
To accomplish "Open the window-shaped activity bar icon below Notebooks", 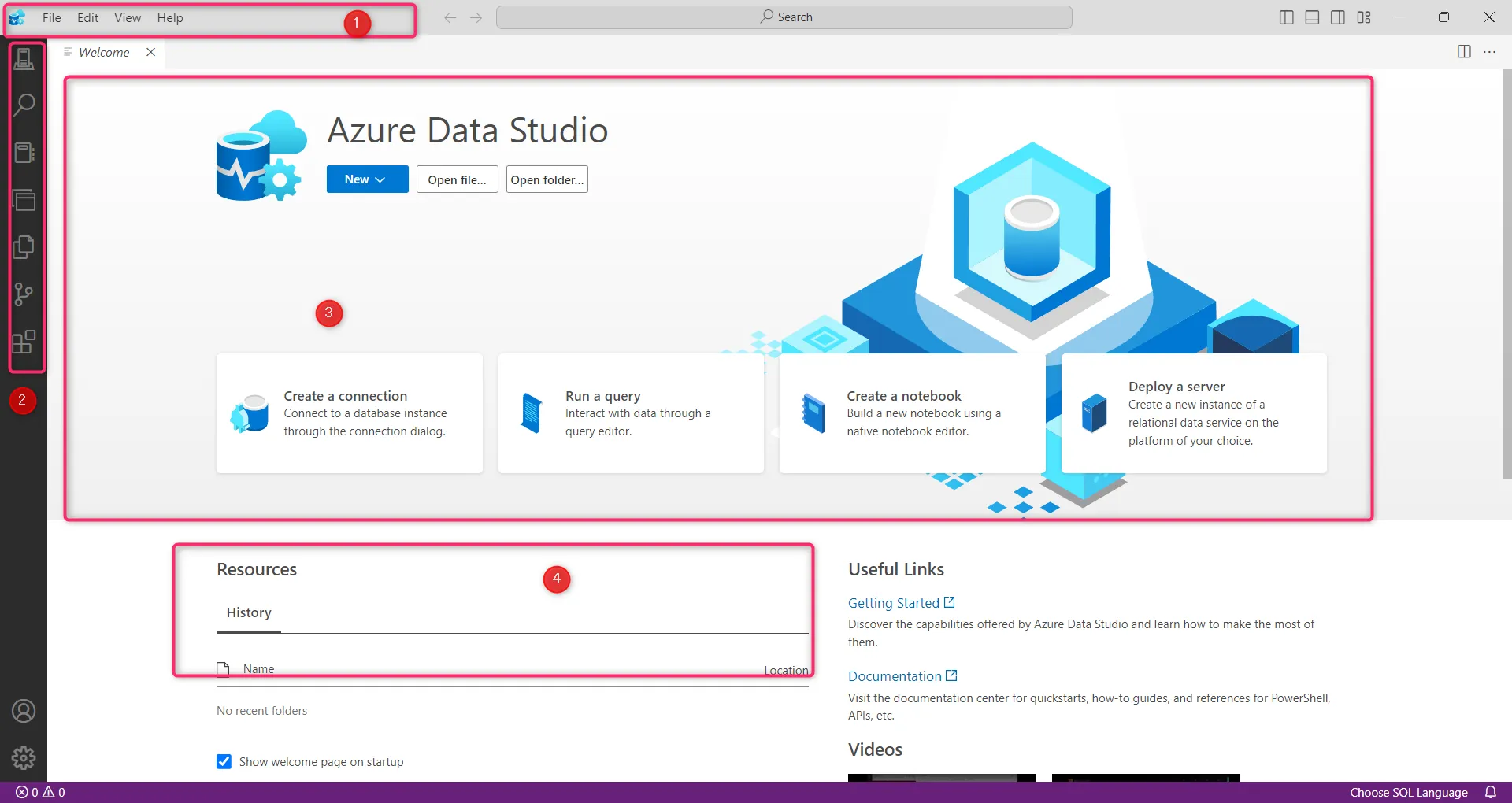I will pos(24,200).
